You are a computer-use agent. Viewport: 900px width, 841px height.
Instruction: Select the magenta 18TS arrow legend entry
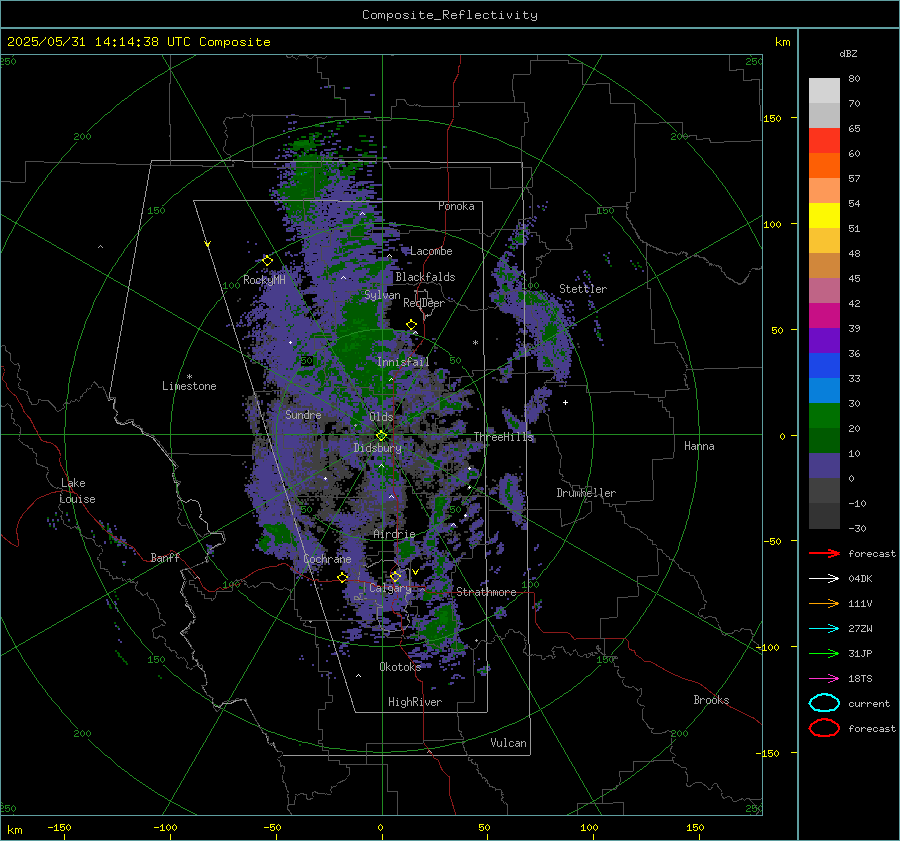pyautogui.click(x=824, y=679)
